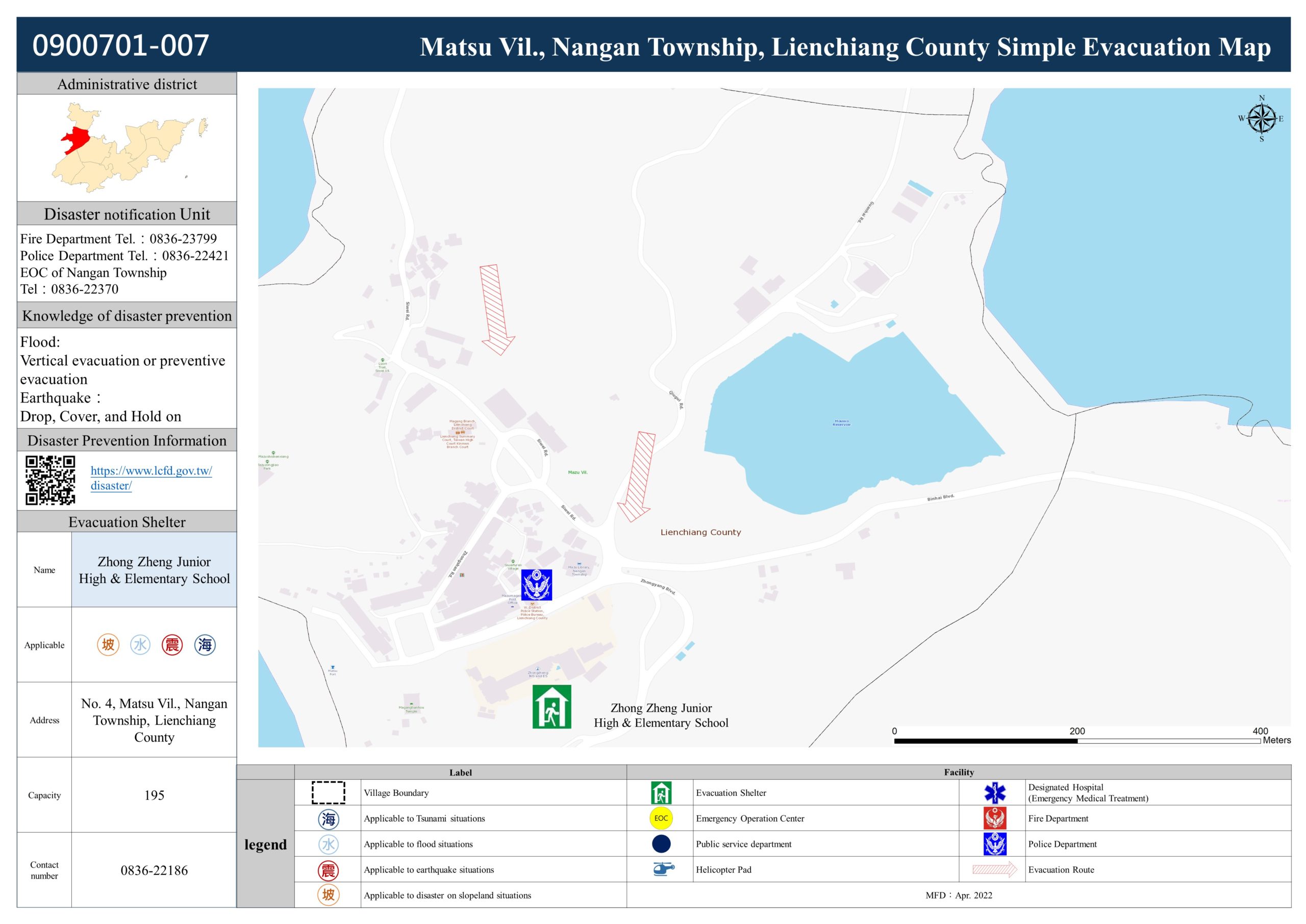Viewport: 1306px width, 924px height.
Task: Click the compass rose icon
Action: (x=1261, y=119)
